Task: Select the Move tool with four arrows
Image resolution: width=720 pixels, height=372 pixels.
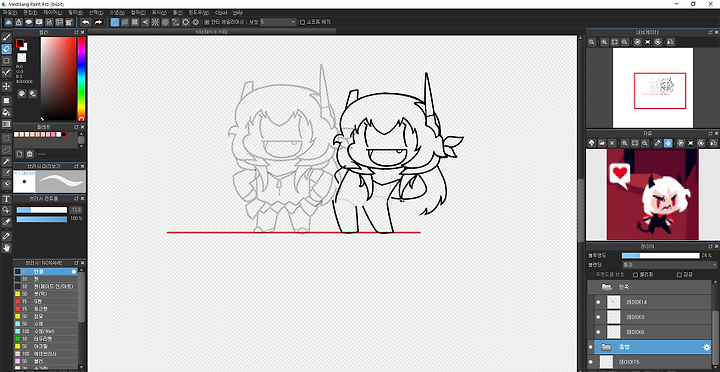Action: click(x=6, y=86)
